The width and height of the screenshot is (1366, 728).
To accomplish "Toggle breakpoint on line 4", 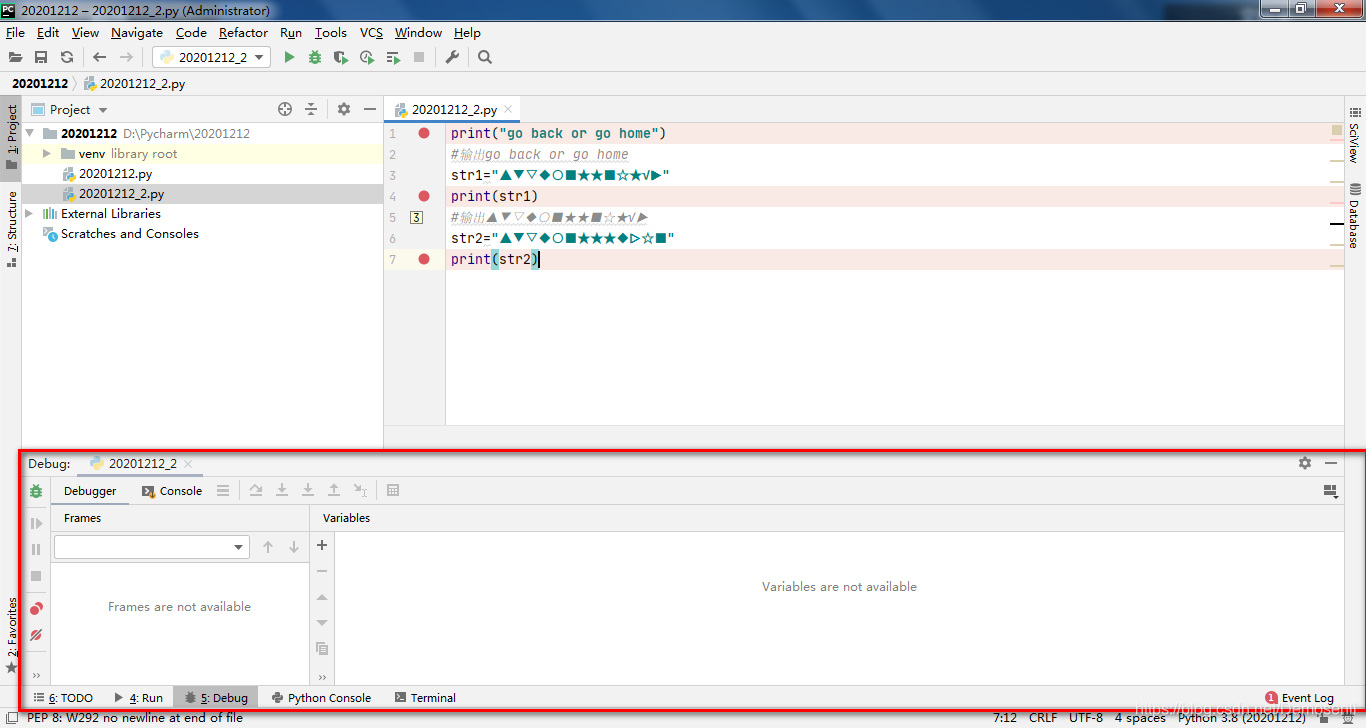I will coord(424,196).
